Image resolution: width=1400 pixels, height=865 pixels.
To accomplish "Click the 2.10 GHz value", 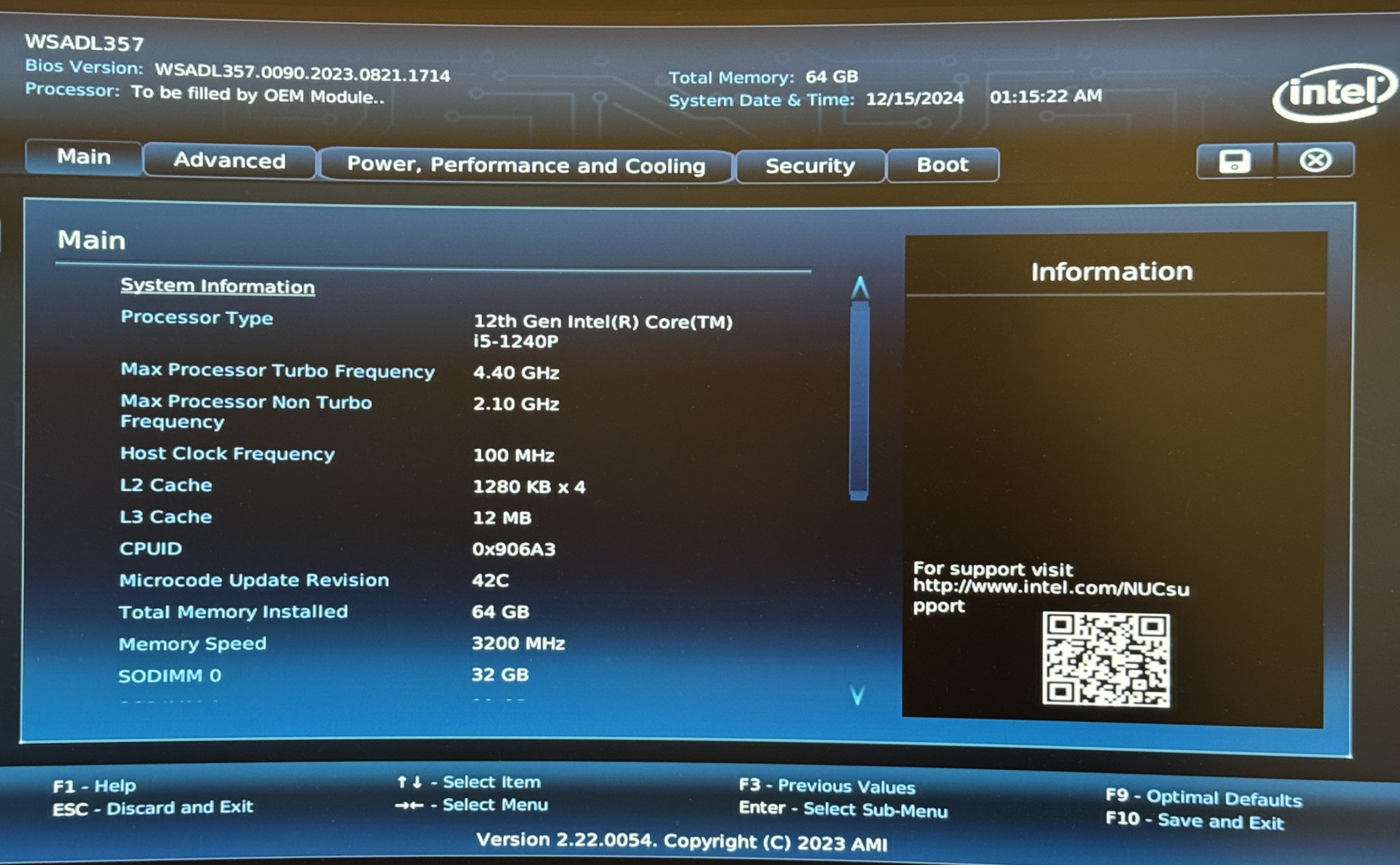I will (x=516, y=404).
